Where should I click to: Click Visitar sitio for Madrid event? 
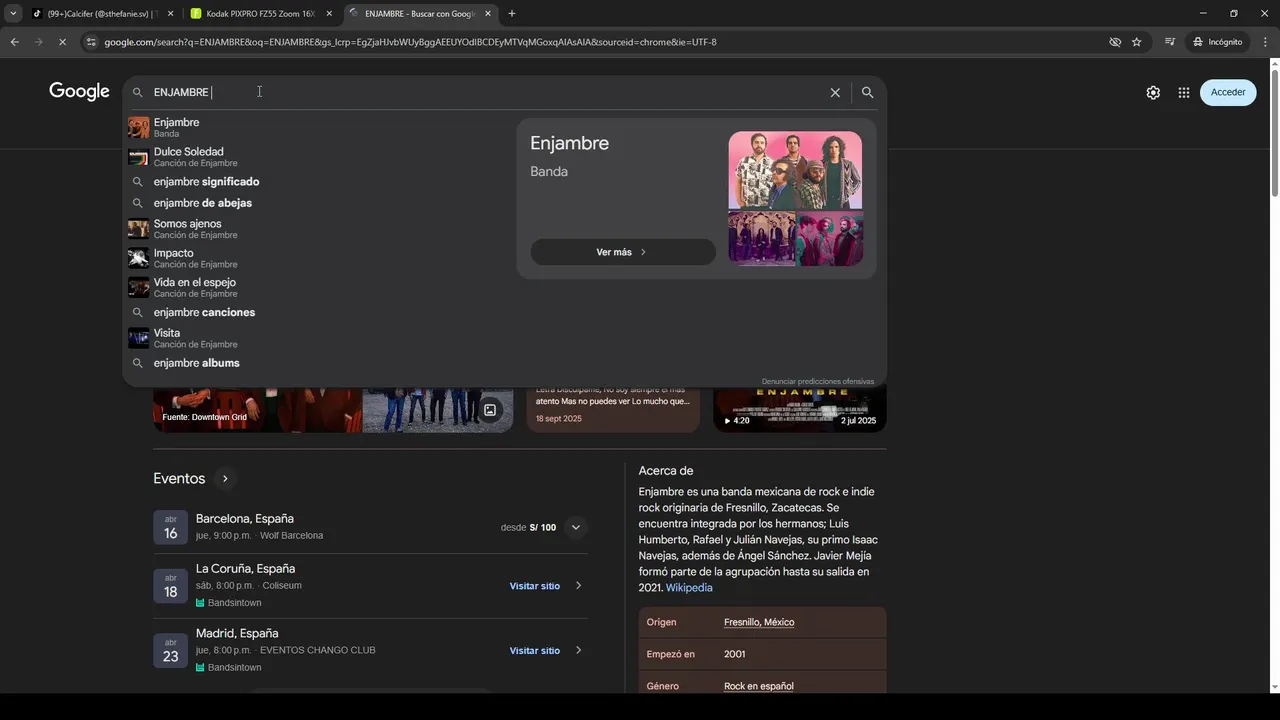(x=535, y=651)
